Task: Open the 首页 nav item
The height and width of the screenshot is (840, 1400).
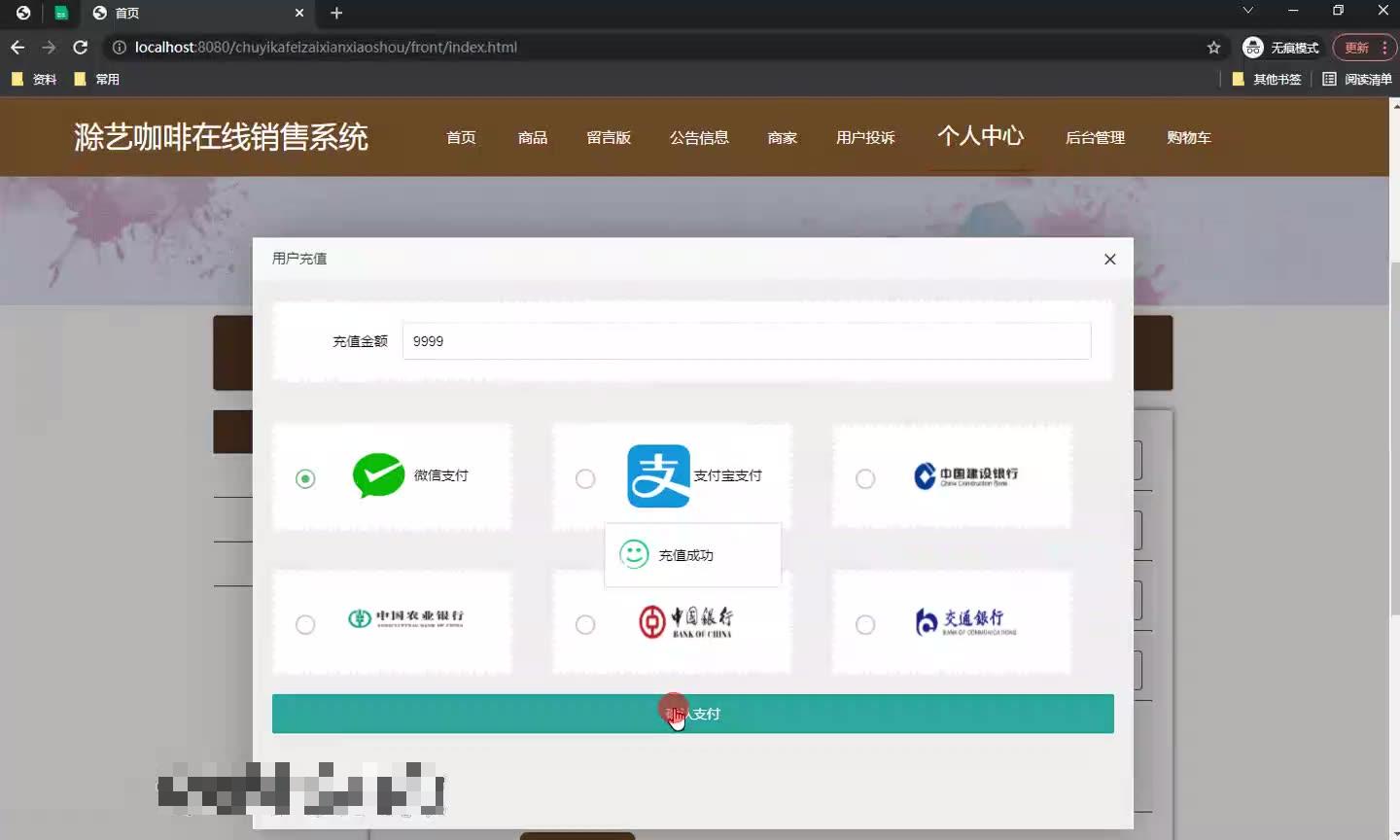Action: coord(461,137)
